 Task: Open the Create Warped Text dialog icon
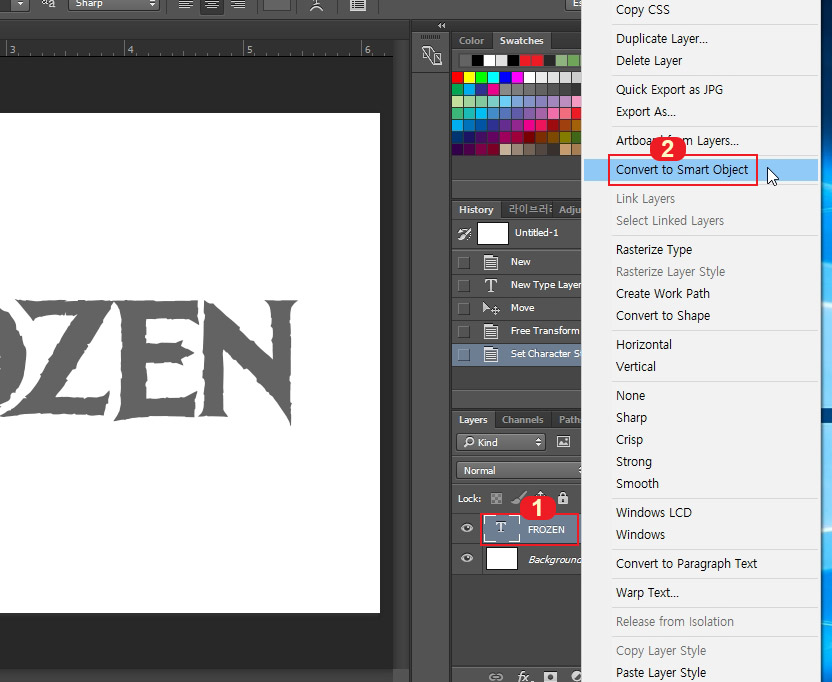[316, 5]
